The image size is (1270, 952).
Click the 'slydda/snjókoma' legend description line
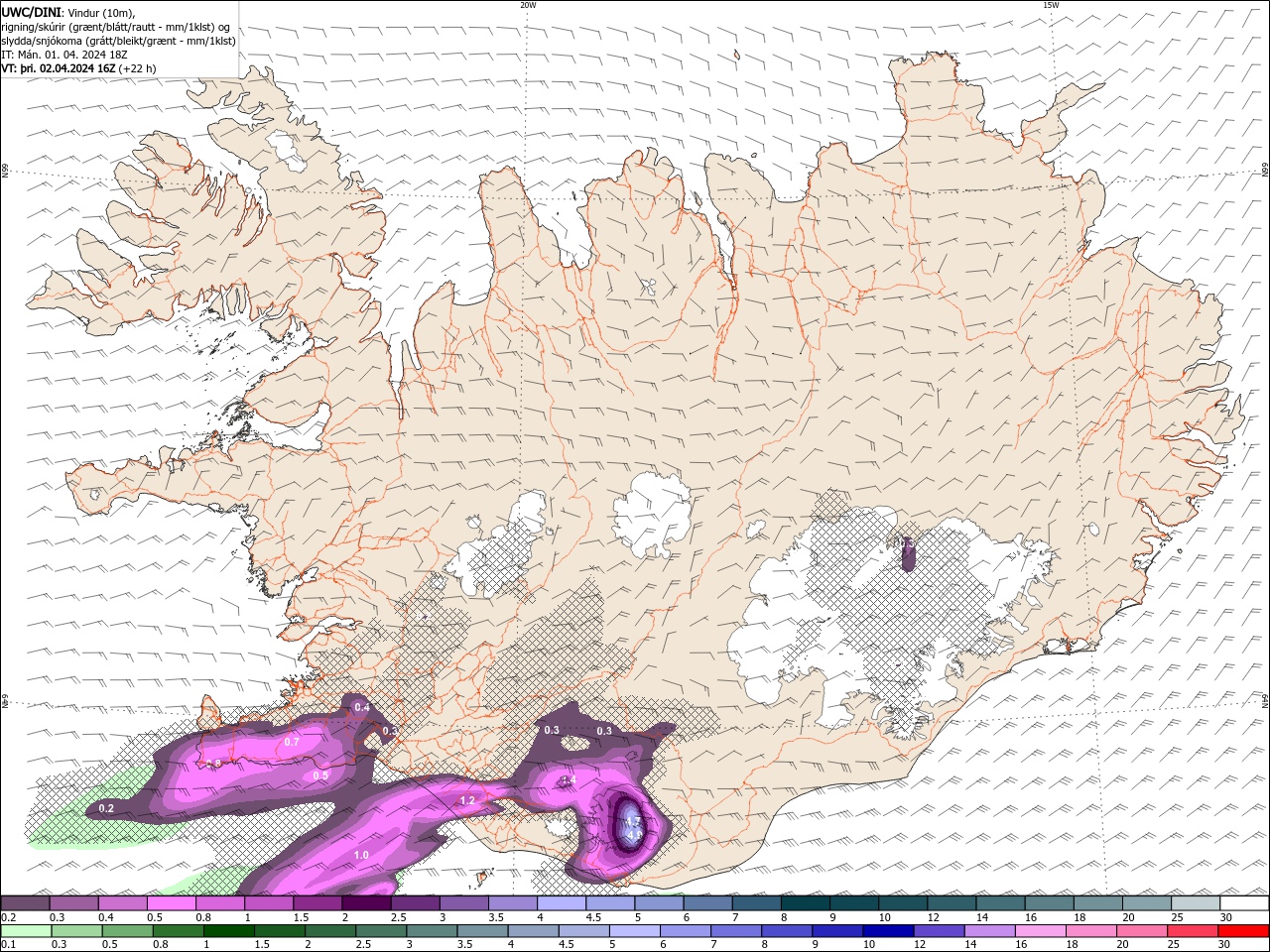tap(118, 41)
